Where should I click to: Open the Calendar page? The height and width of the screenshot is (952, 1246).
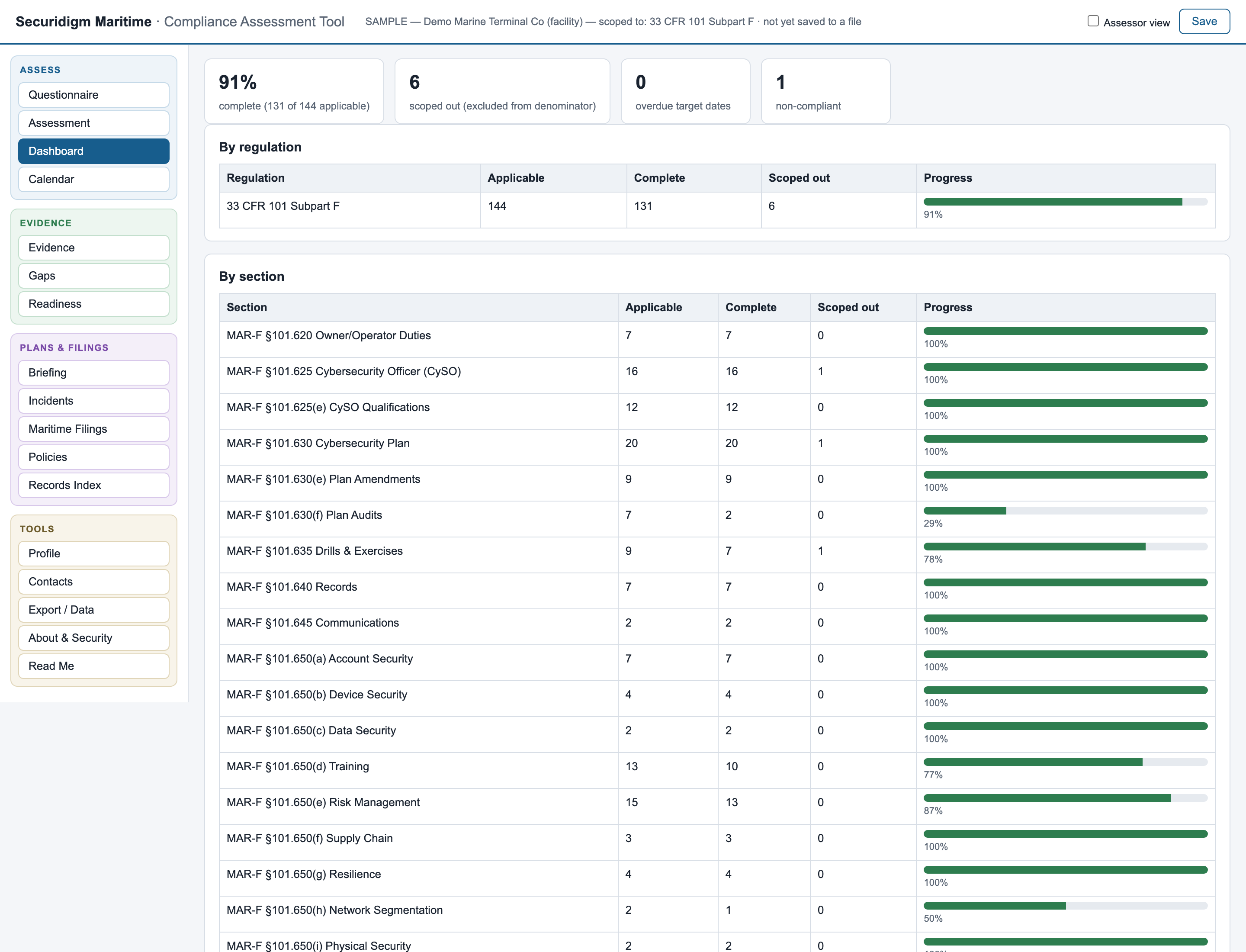(x=93, y=179)
